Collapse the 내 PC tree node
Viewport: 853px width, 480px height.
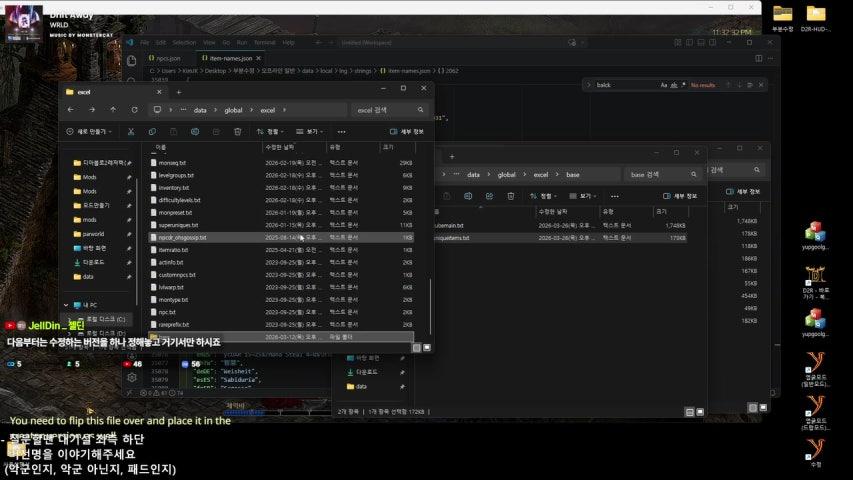(x=66, y=305)
